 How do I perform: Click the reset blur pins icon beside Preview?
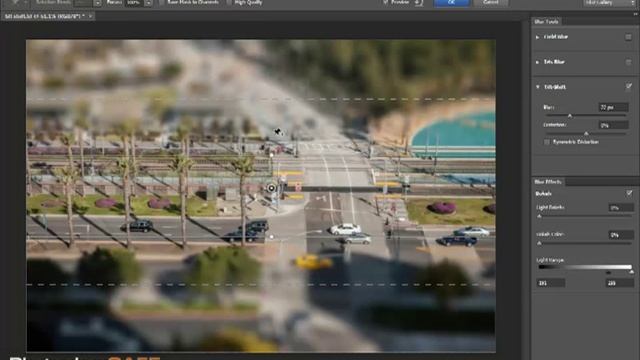coord(419,2)
